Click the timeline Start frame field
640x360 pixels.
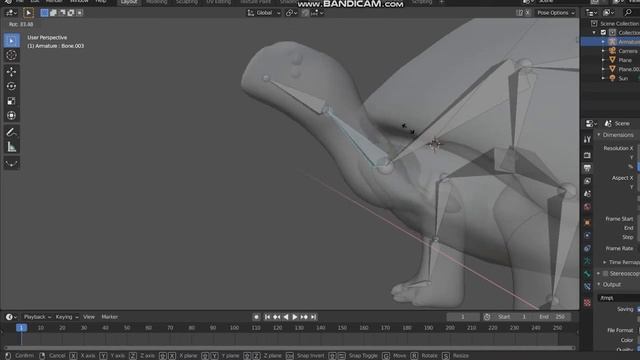click(513, 317)
